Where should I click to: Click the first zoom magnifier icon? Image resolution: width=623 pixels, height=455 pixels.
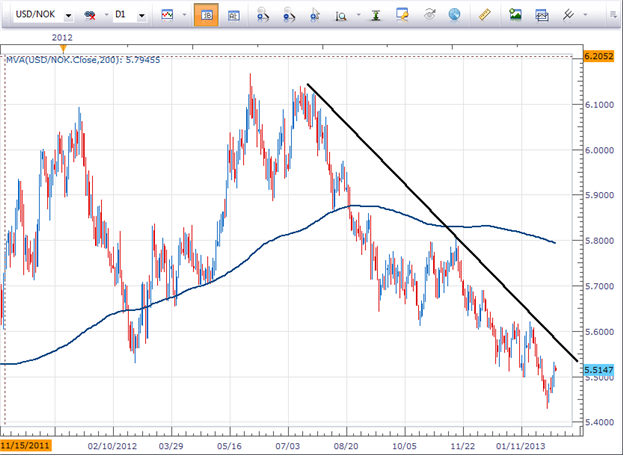pos(263,15)
